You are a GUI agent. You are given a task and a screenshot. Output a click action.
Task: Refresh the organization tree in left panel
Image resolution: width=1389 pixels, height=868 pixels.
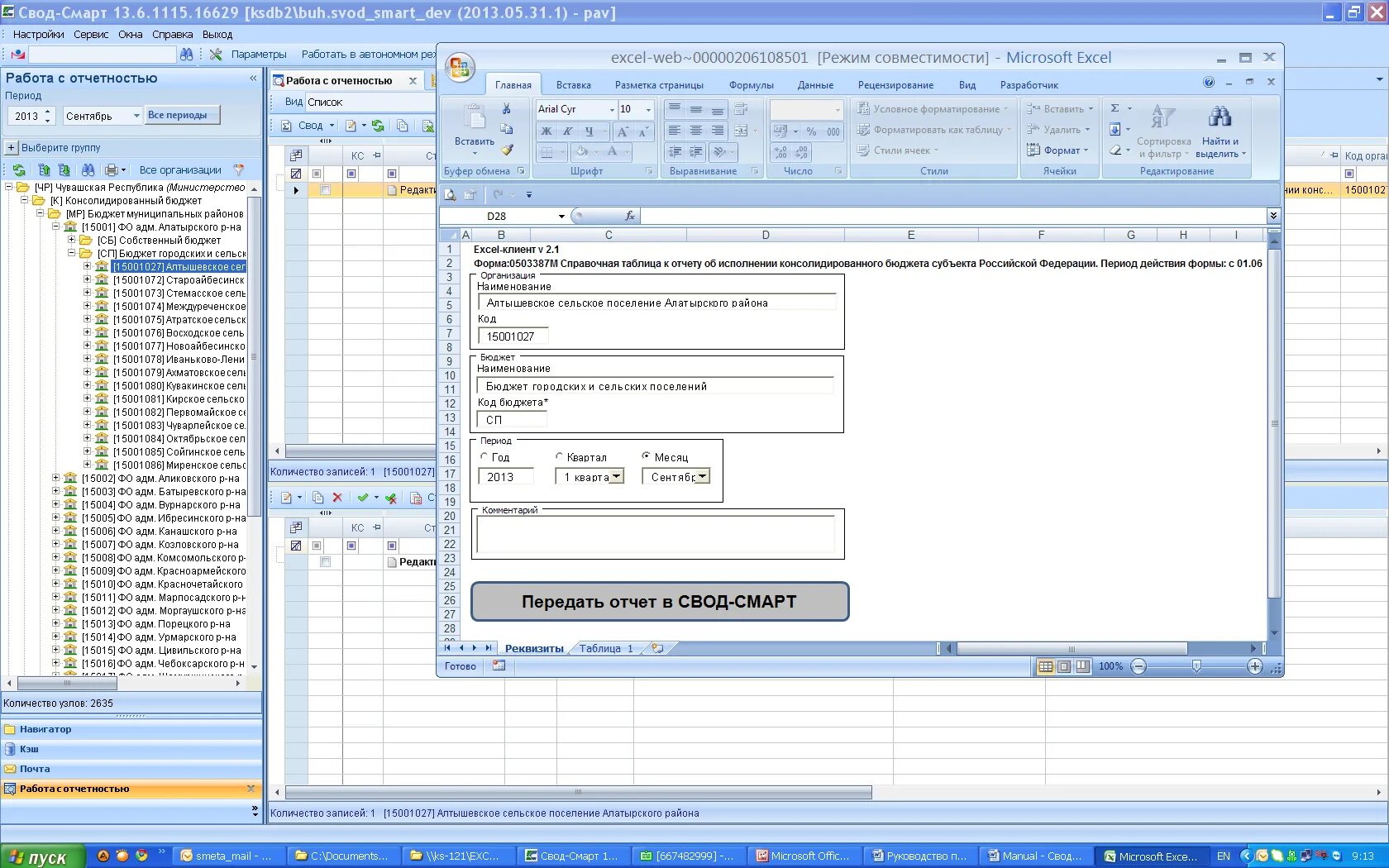[x=18, y=169]
